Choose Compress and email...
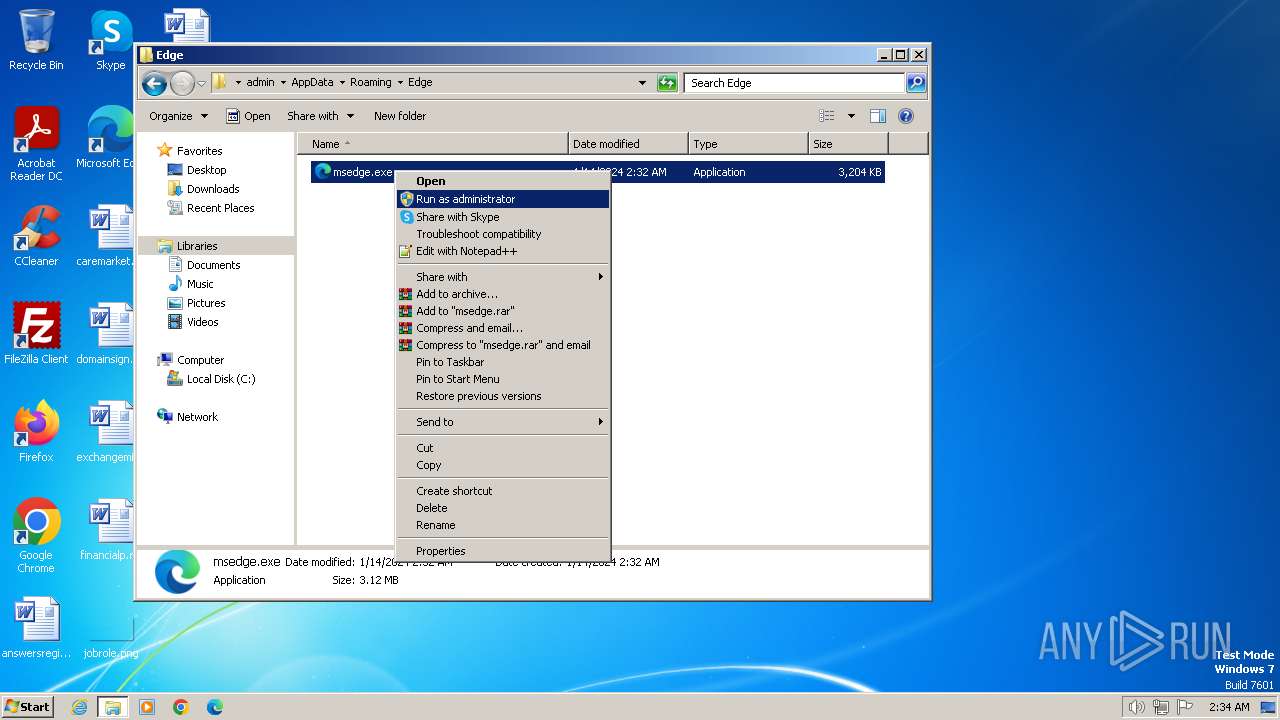Image resolution: width=1280 pixels, height=720 pixels. (503, 328)
